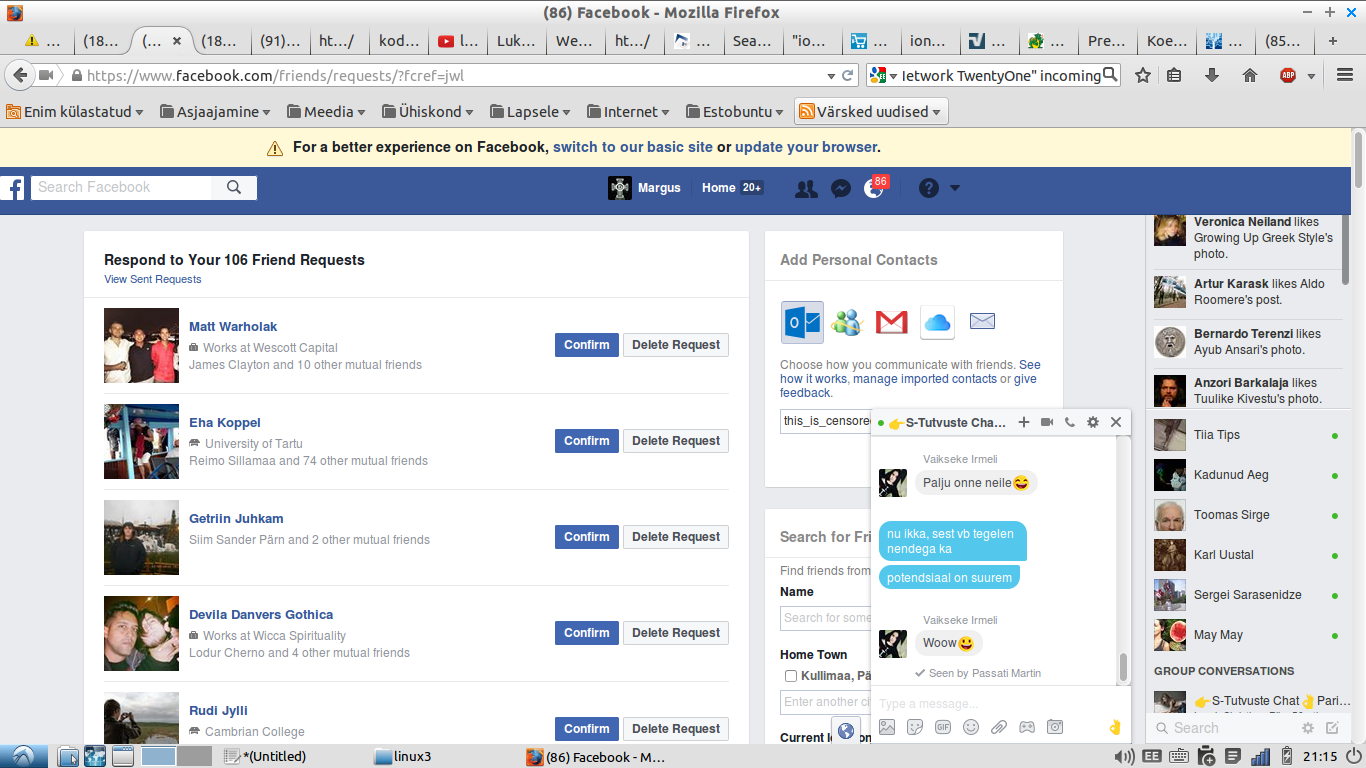Open the GIF picker in chat

[942, 728]
